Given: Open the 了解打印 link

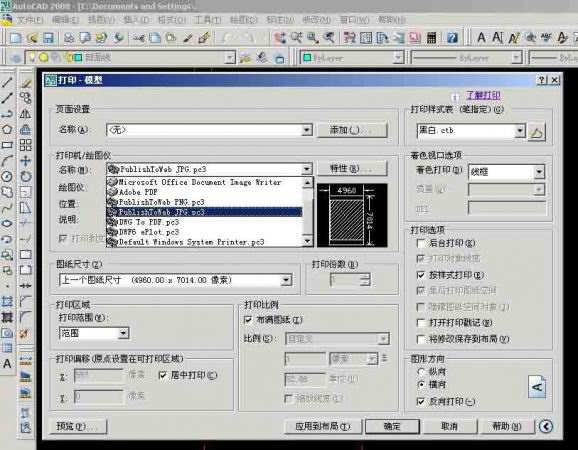Looking at the screenshot, I should 483,95.
